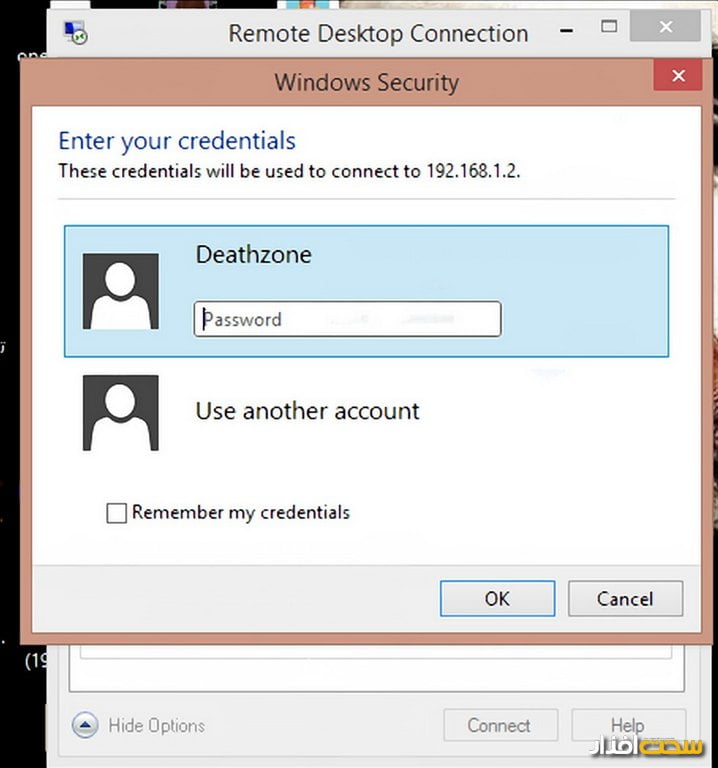Collapse options using the Hide Options arrow
Viewport: 718px width, 768px height.
point(85,726)
